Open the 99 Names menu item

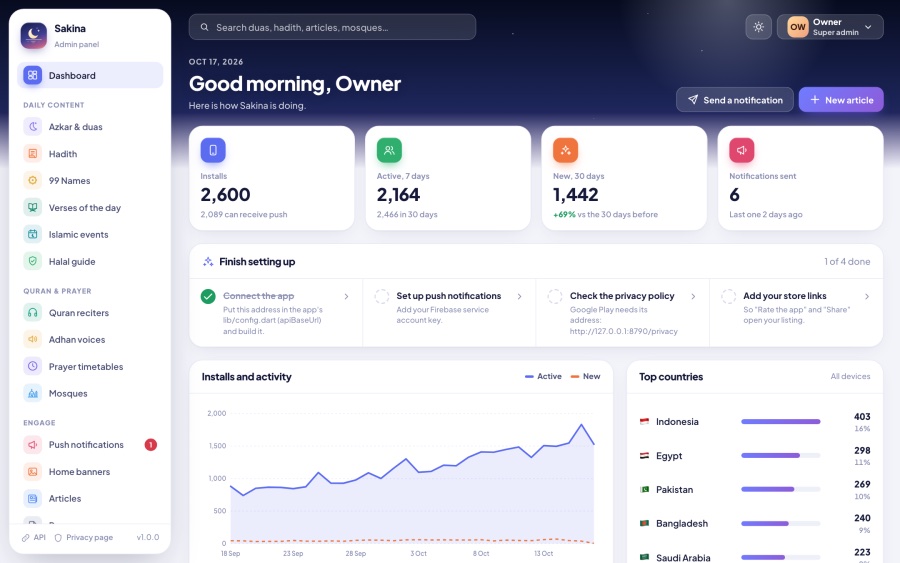(90, 181)
